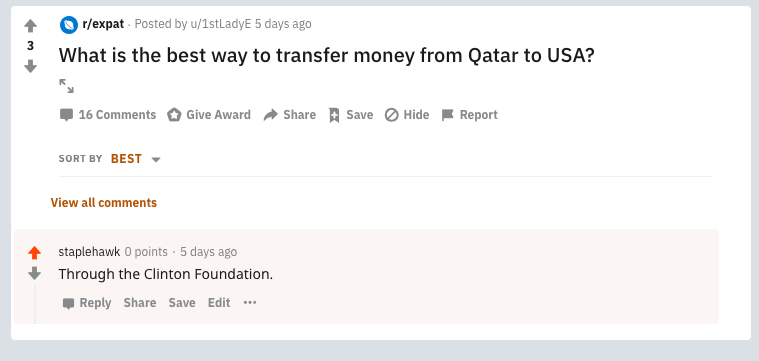Edit the Clinton Foundation comment

tap(219, 303)
